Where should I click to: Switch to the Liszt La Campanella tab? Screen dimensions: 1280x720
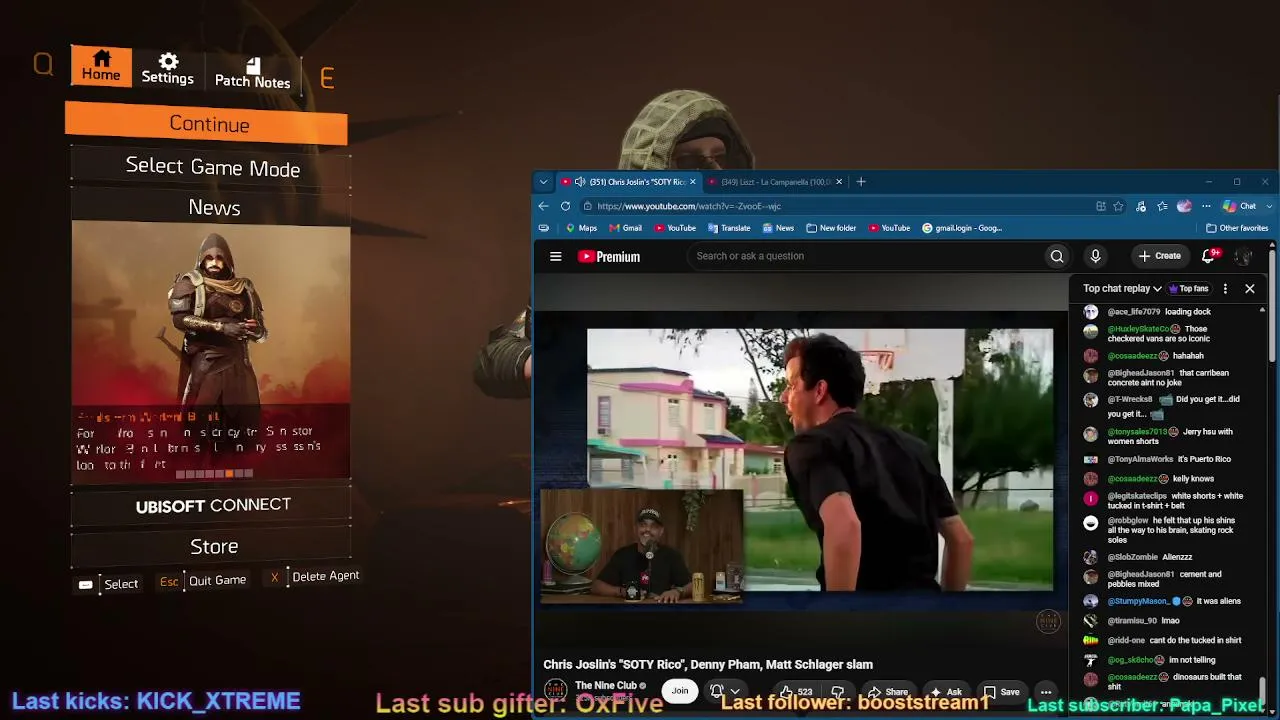[x=775, y=182]
